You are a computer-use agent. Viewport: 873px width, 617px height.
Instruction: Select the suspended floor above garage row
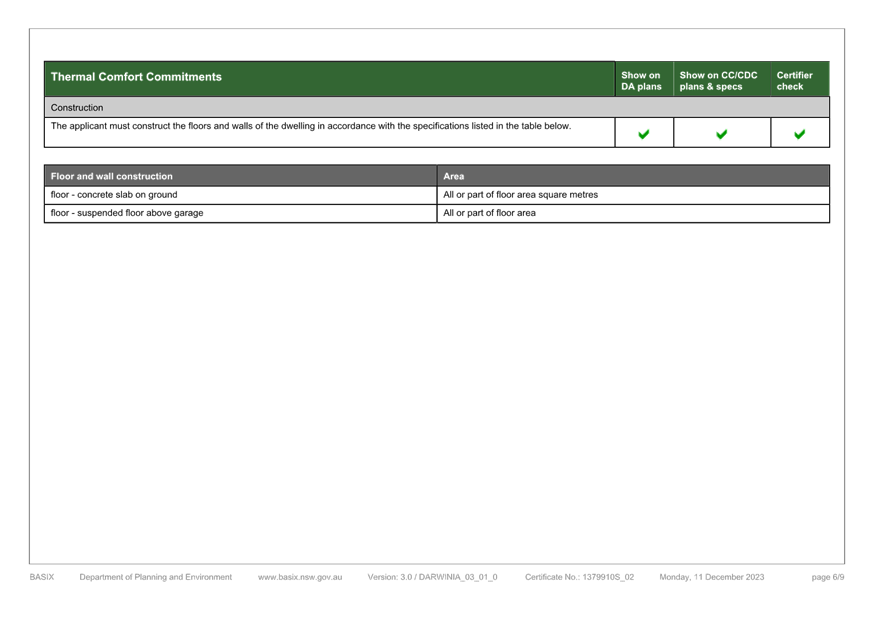tap(126, 214)
